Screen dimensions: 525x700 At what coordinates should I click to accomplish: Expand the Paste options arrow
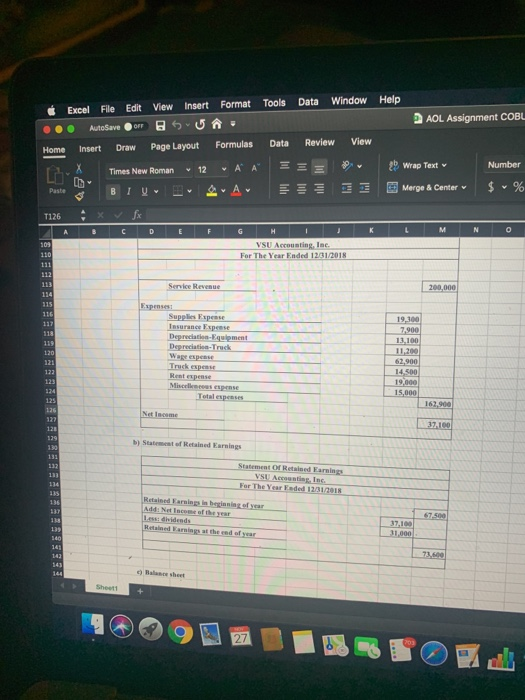tap(67, 173)
